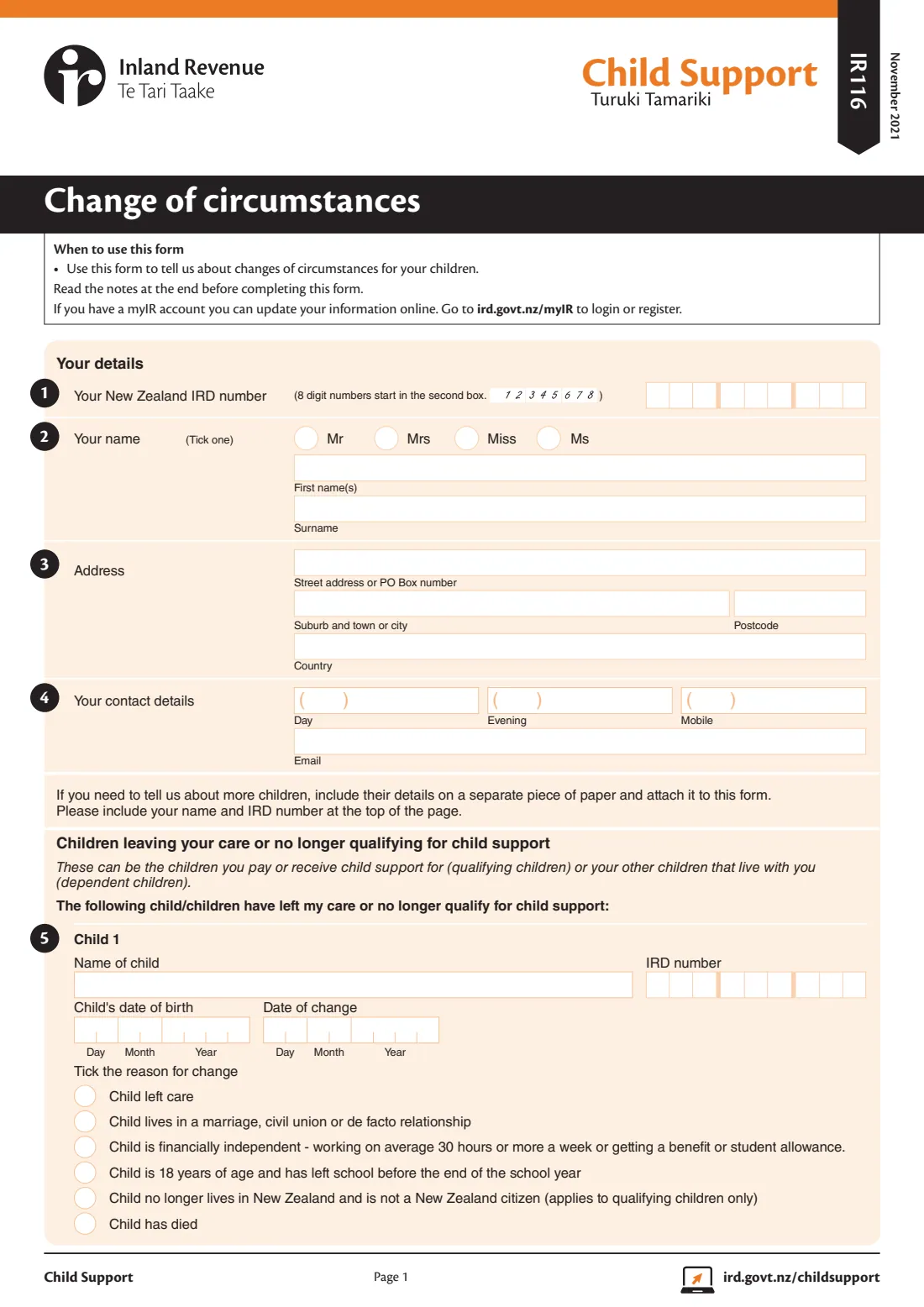Click the number 3 circle beside Address
The width and height of the screenshot is (924, 1307).
(x=45, y=564)
